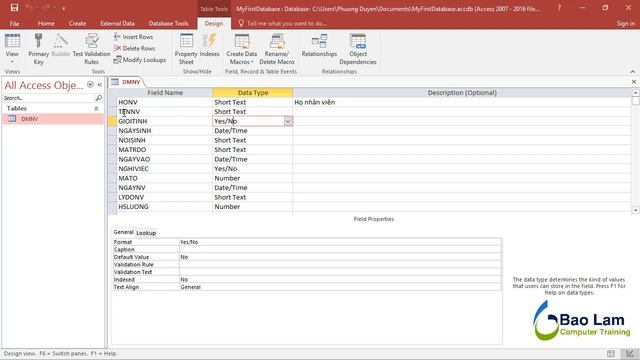
Task: Click Rename/Delete Macro
Action: pos(277,49)
